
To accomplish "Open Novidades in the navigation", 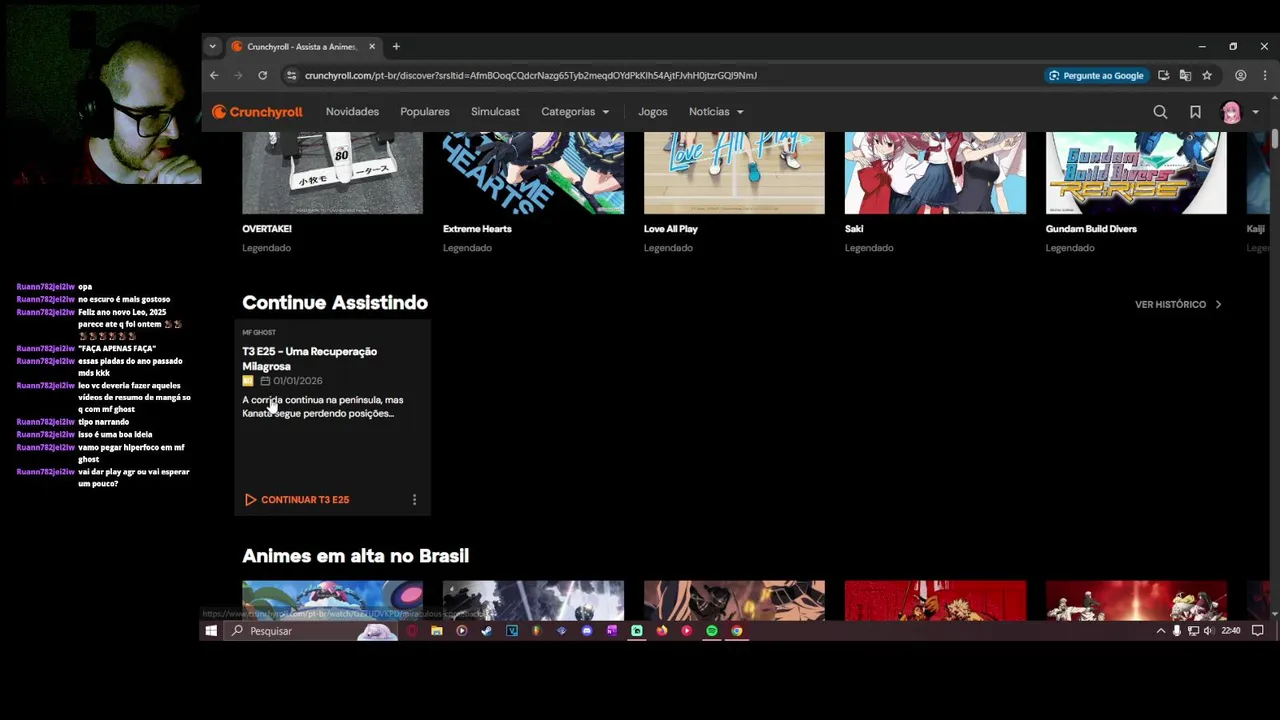I will click(x=352, y=112).
